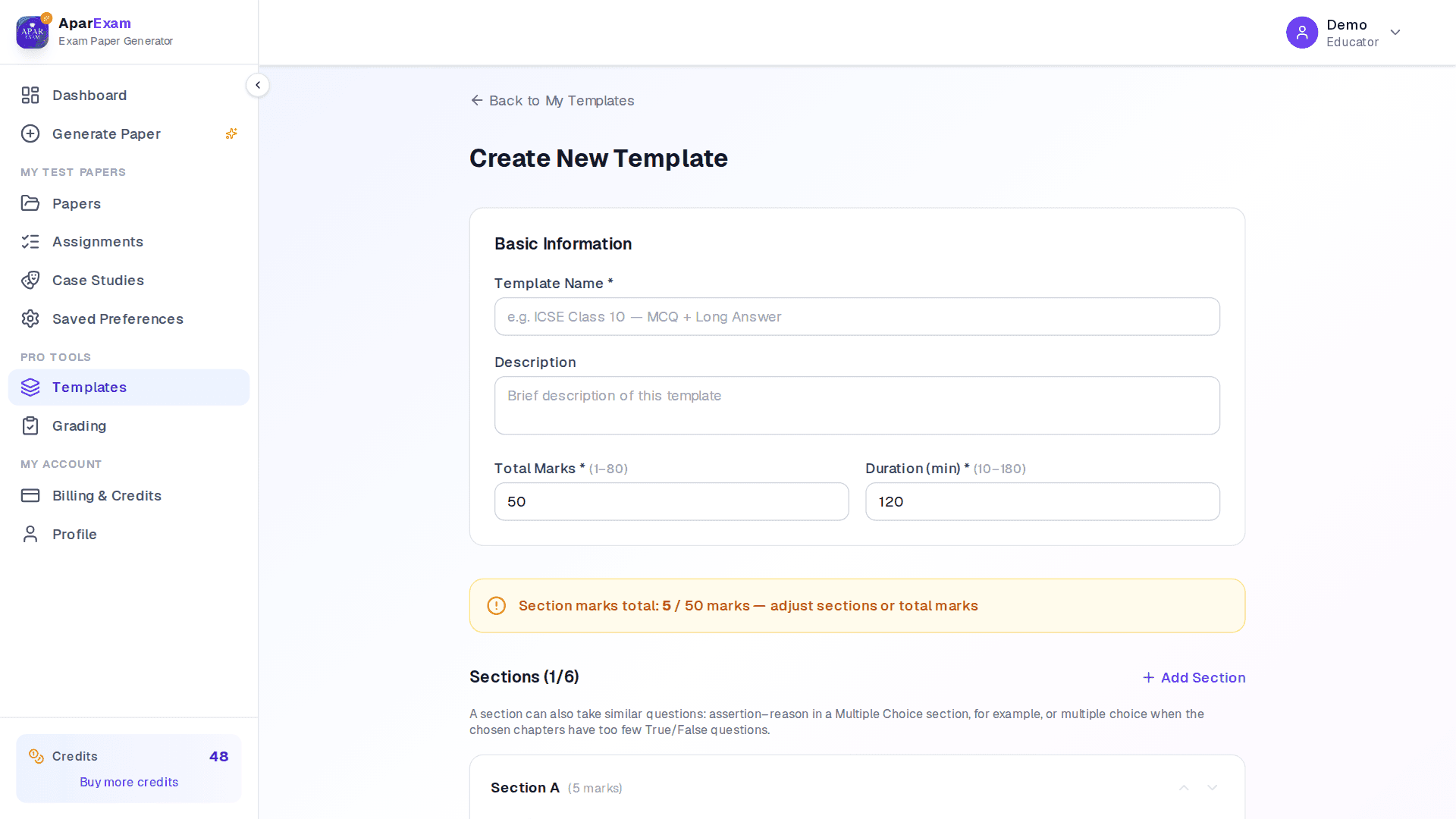The width and height of the screenshot is (1456, 819).
Task: Click the orange warning icon in marks banner
Action: point(497,606)
